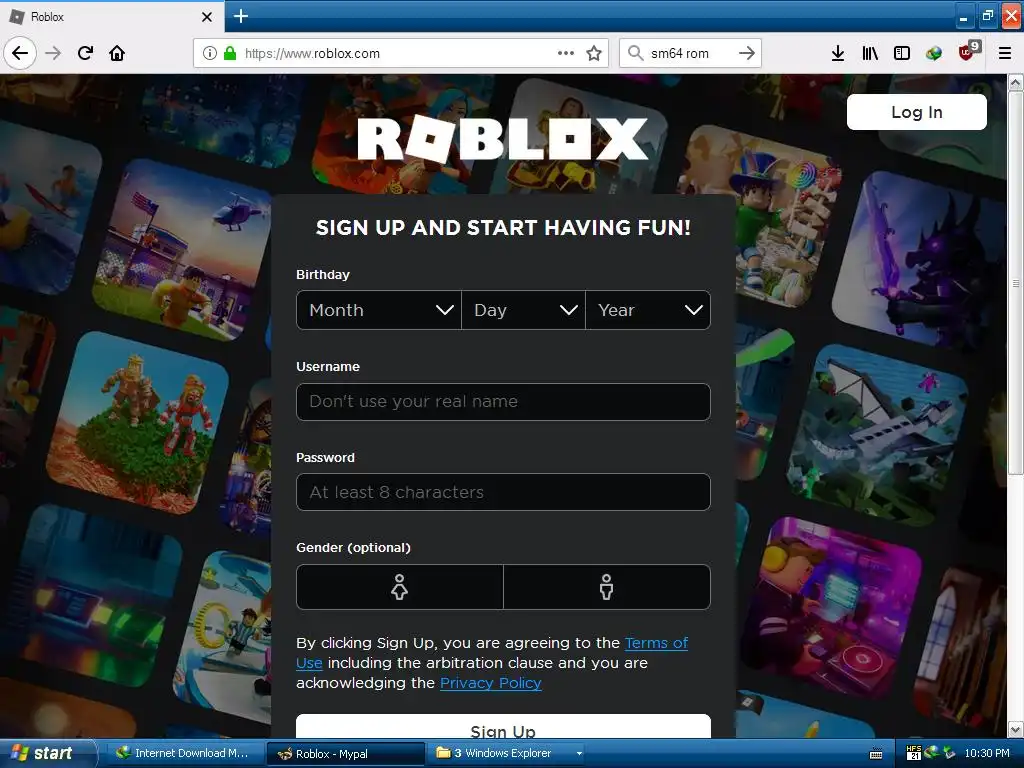Expand Windows Explorer group dropdown arrow
Screen dimensions: 1024x768
pyautogui.click(x=579, y=754)
